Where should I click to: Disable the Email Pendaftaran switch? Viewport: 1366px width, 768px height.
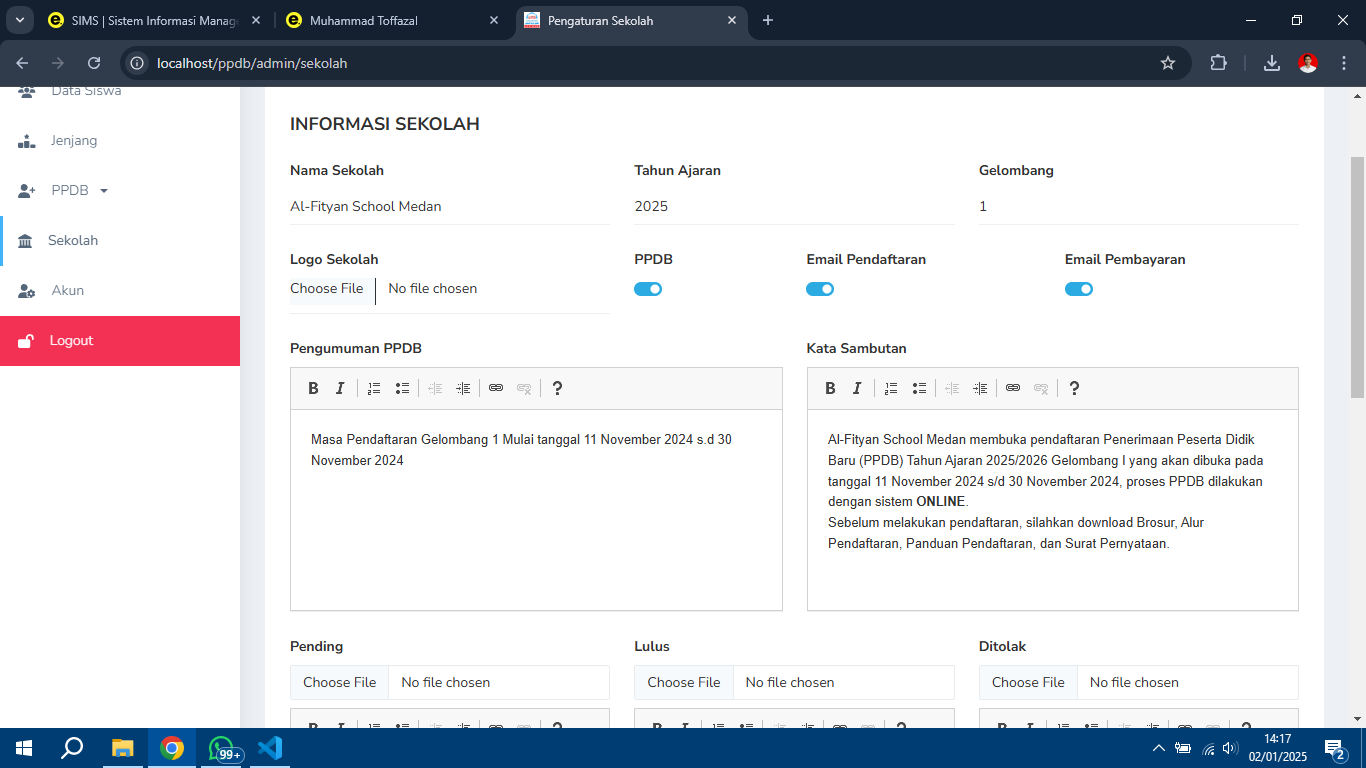pyautogui.click(x=820, y=289)
